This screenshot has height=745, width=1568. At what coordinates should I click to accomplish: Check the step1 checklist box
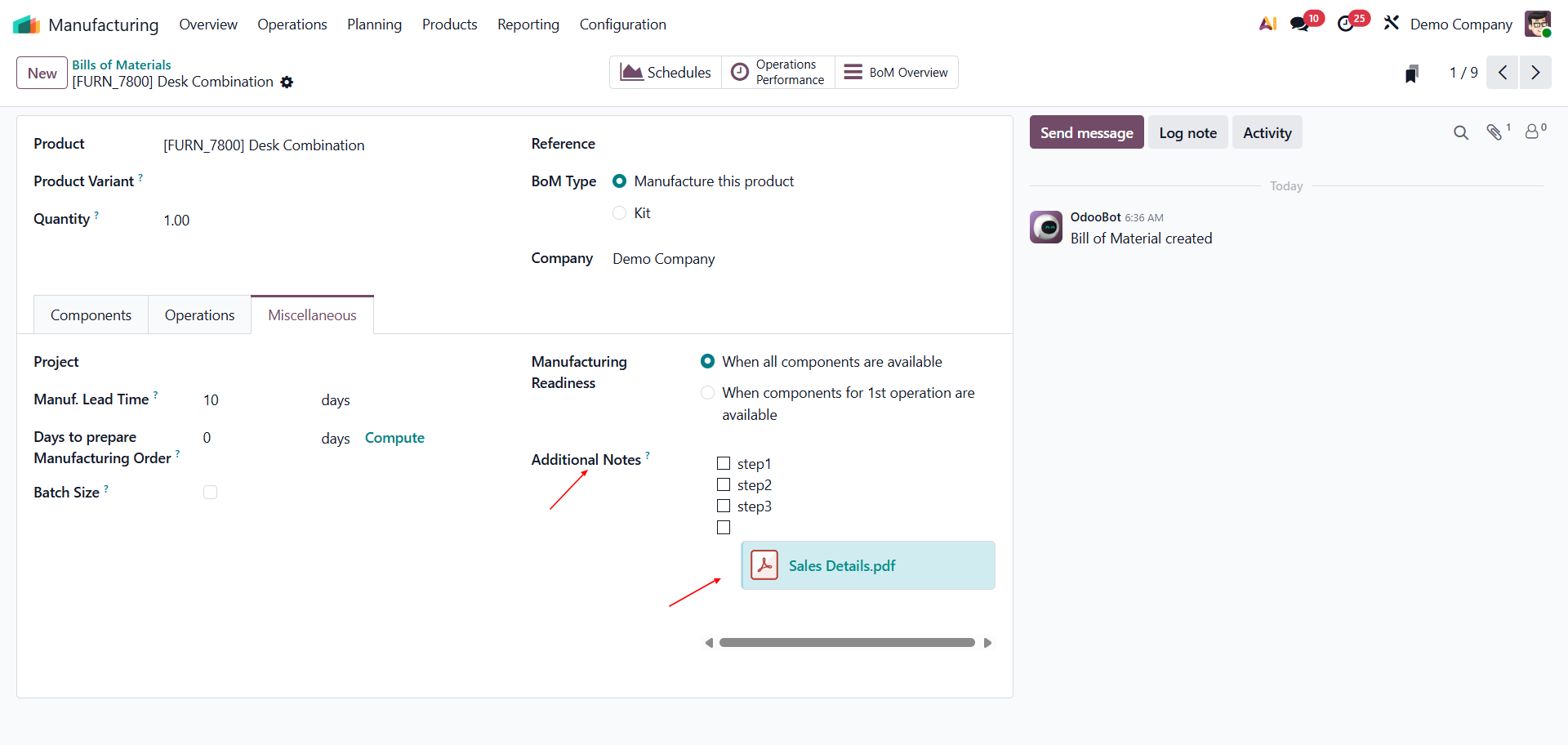pyautogui.click(x=724, y=464)
